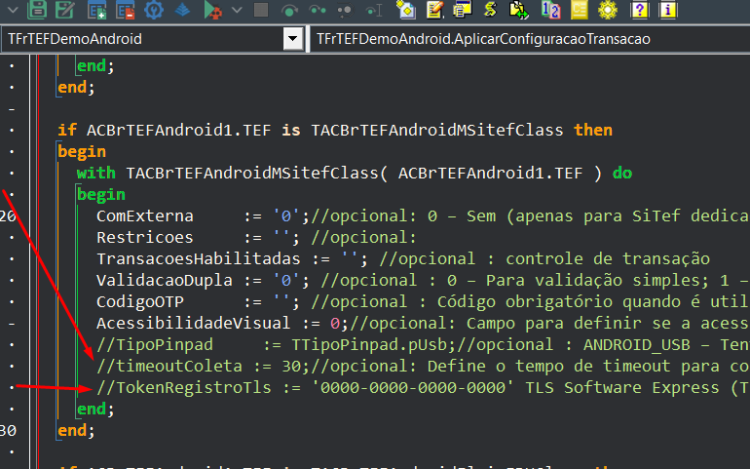
Task: Click AcessibilidadeVisual in the code
Action: [193, 324]
